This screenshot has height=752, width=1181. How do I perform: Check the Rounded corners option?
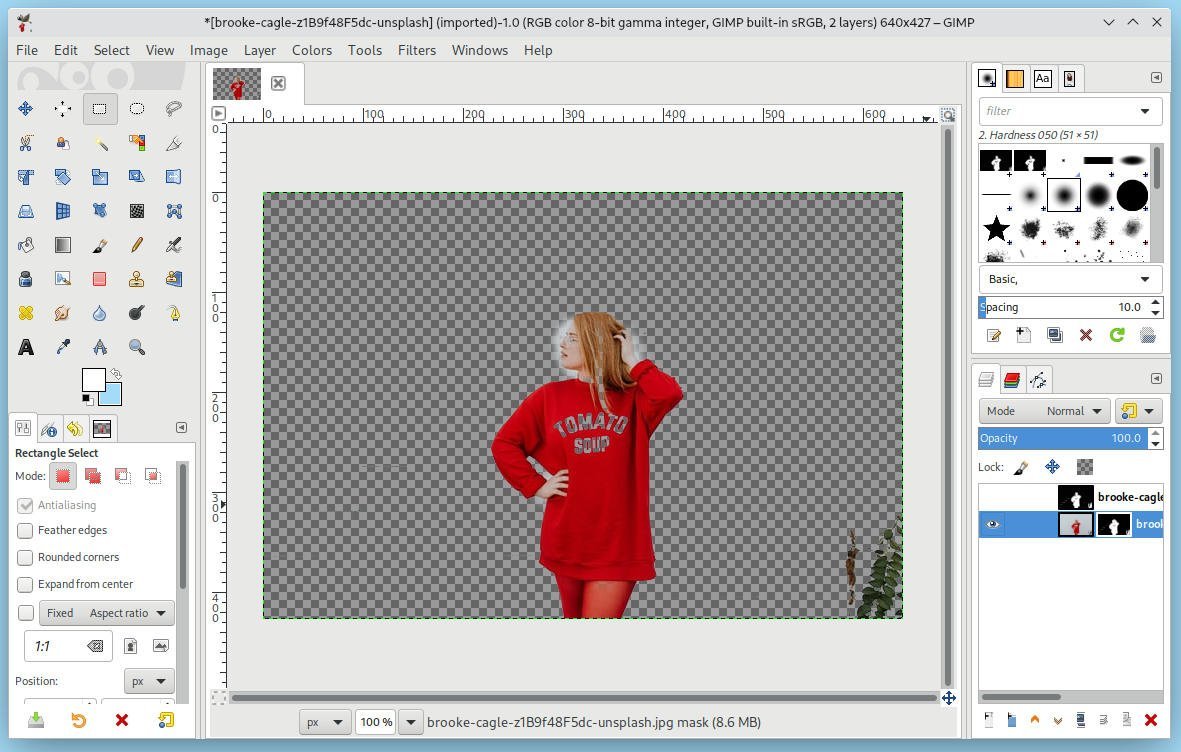click(25, 557)
